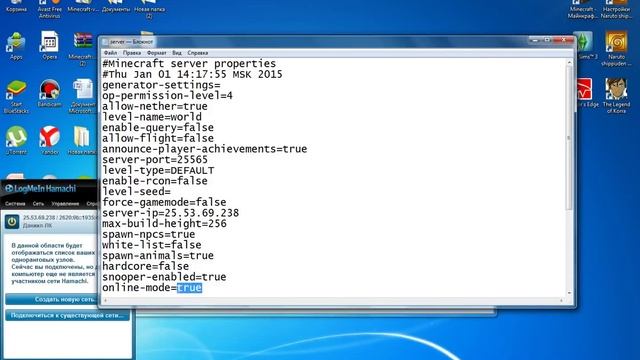Viewport: 640px width, 360px height.
Task: Open the Minecraft WinRAR archive icon
Action: pyautogui.click(x=83, y=48)
